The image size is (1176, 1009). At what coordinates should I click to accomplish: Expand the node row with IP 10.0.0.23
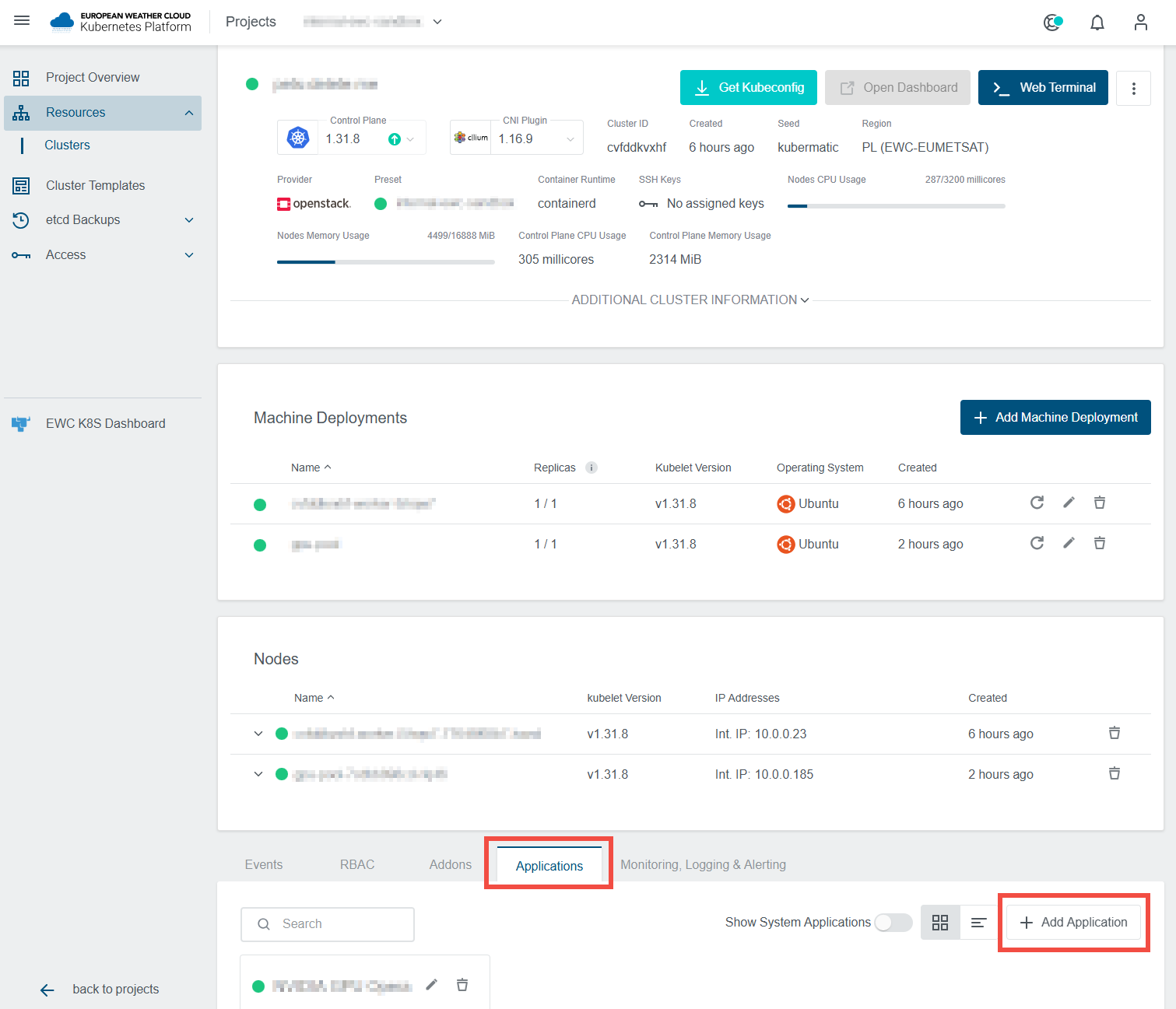258,734
